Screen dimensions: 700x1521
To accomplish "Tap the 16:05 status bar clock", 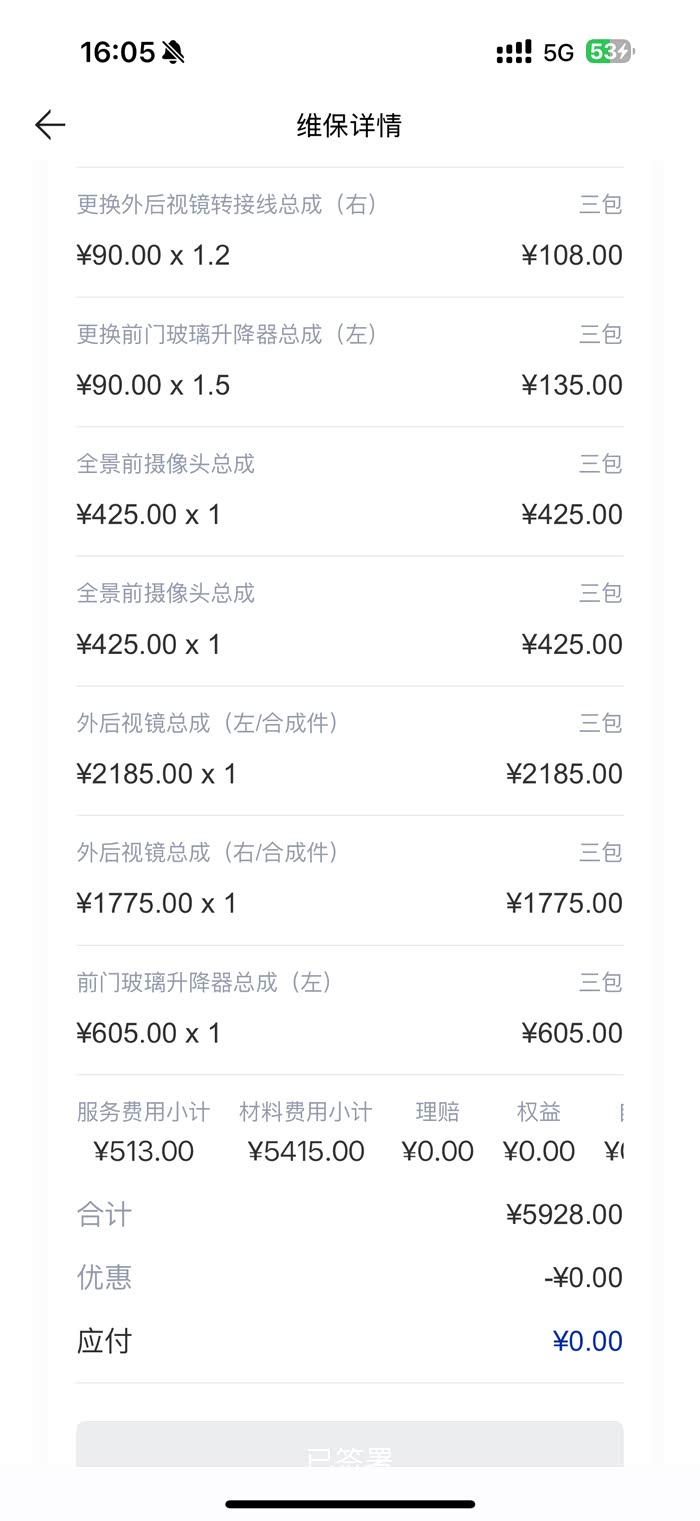I will (x=117, y=52).
